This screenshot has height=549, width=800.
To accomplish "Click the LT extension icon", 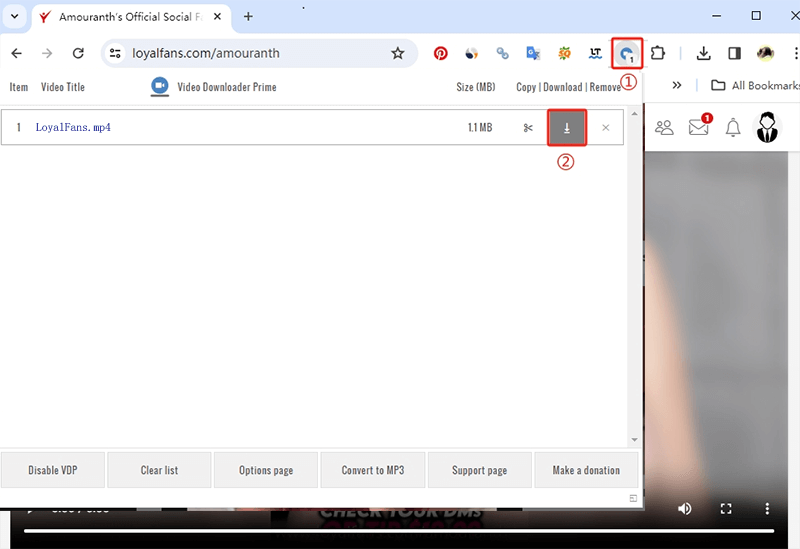I will pyautogui.click(x=595, y=53).
